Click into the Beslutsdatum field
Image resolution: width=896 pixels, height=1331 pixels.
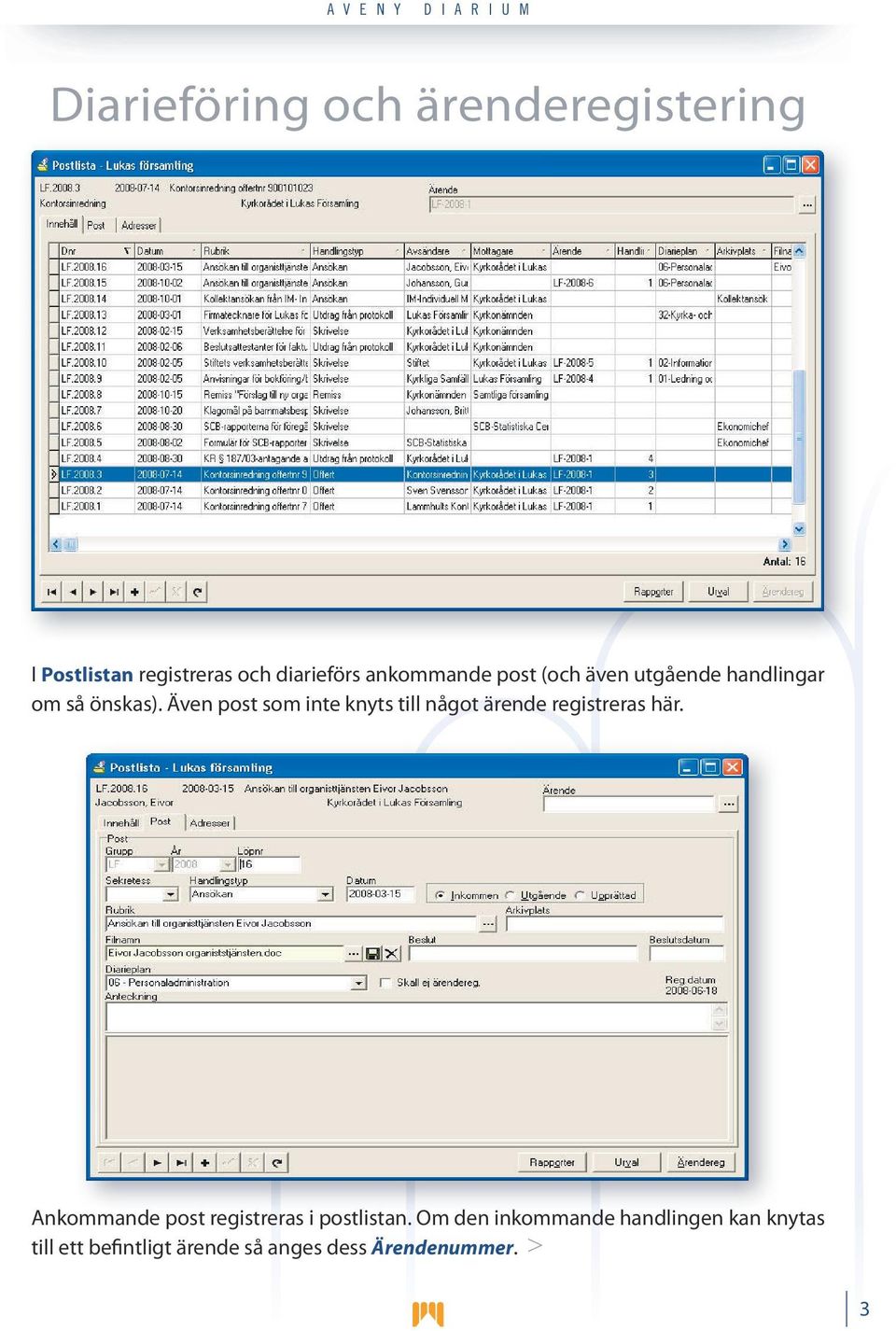686,954
